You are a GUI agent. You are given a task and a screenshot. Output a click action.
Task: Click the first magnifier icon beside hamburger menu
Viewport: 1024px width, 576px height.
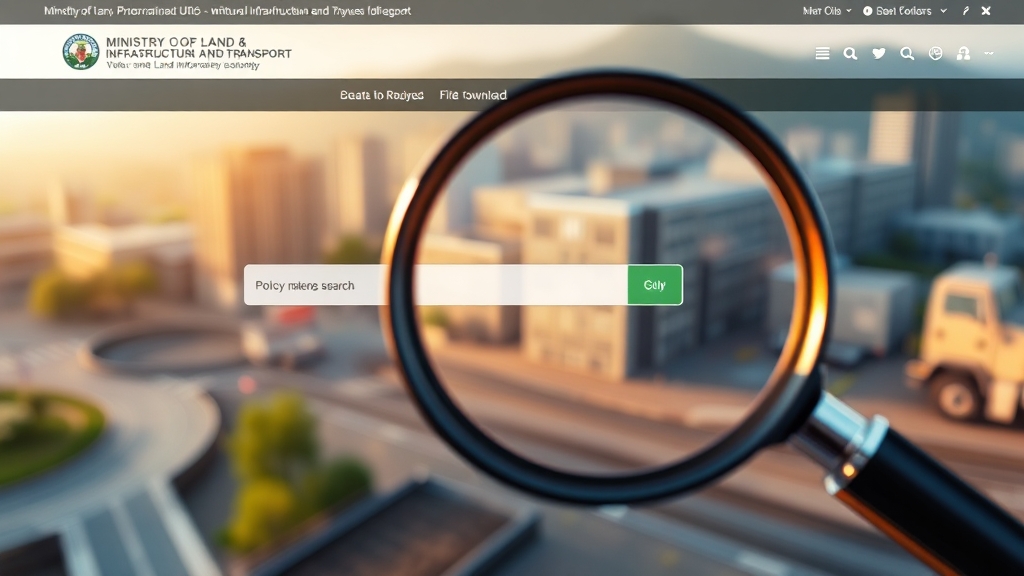[x=850, y=54]
